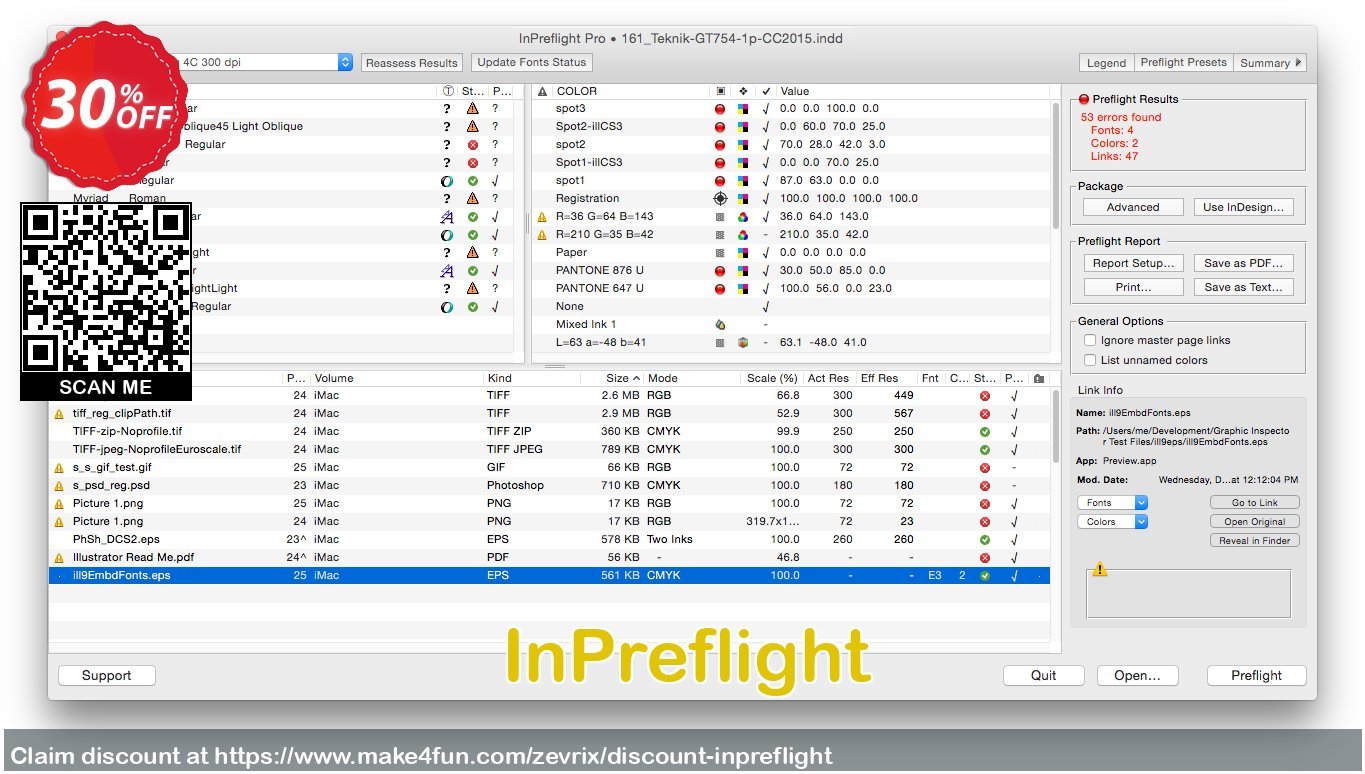Click CMYK icon in PANTONE 647 U row
The height and width of the screenshot is (774, 1365).
743,288
